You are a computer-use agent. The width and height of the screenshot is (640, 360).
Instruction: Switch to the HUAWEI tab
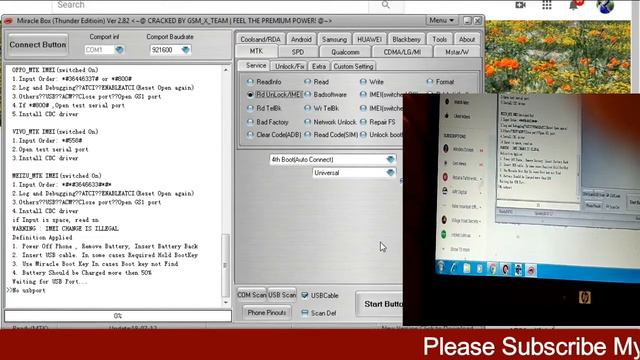click(x=369, y=40)
